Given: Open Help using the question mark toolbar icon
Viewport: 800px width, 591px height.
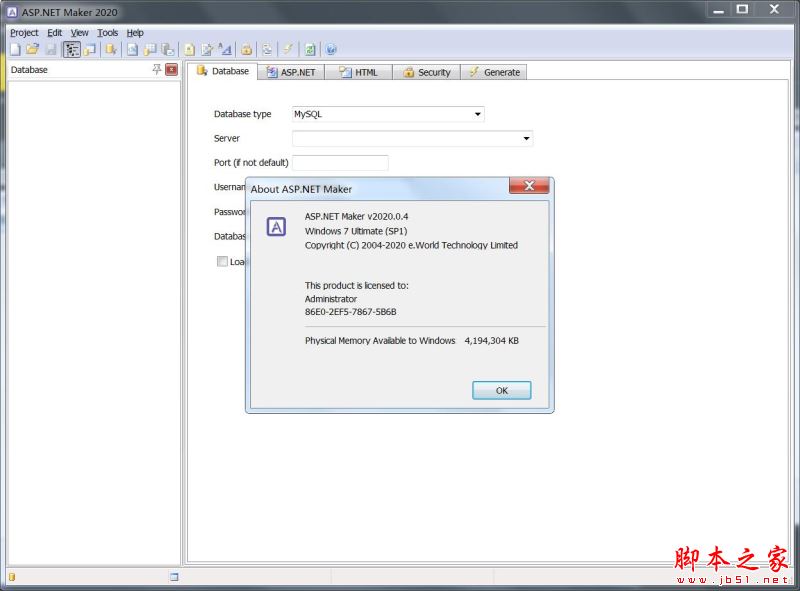Looking at the screenshot, I should pos(329,48).
